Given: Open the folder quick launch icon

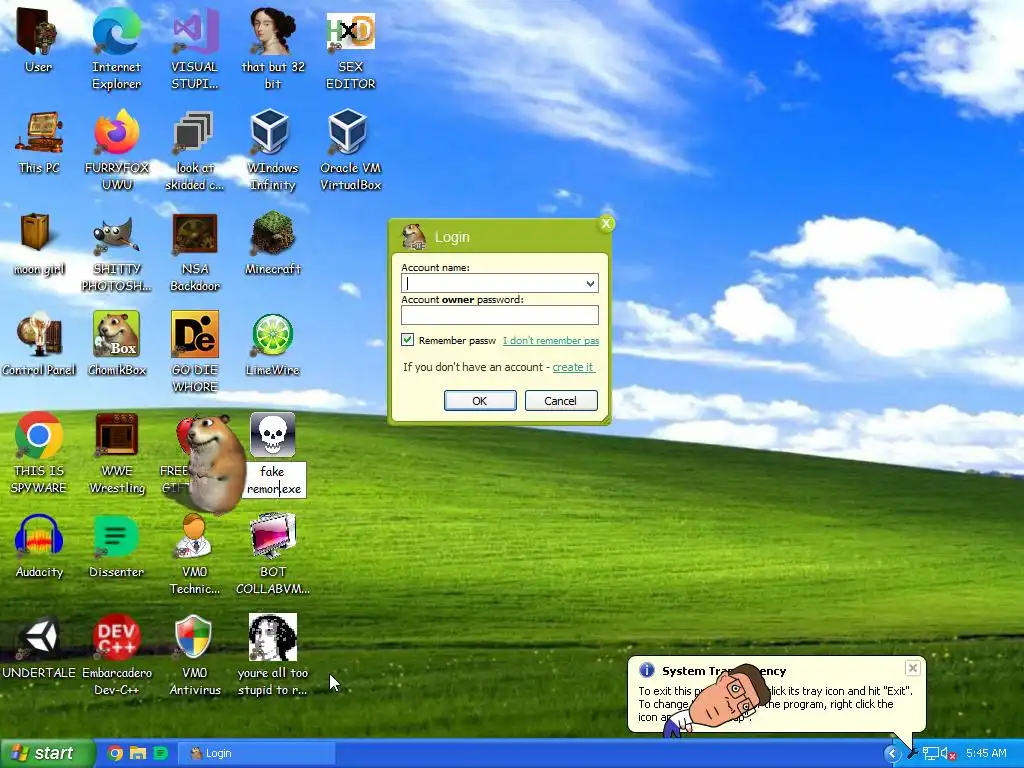Looking at the screenshot, I should (138, 753).
